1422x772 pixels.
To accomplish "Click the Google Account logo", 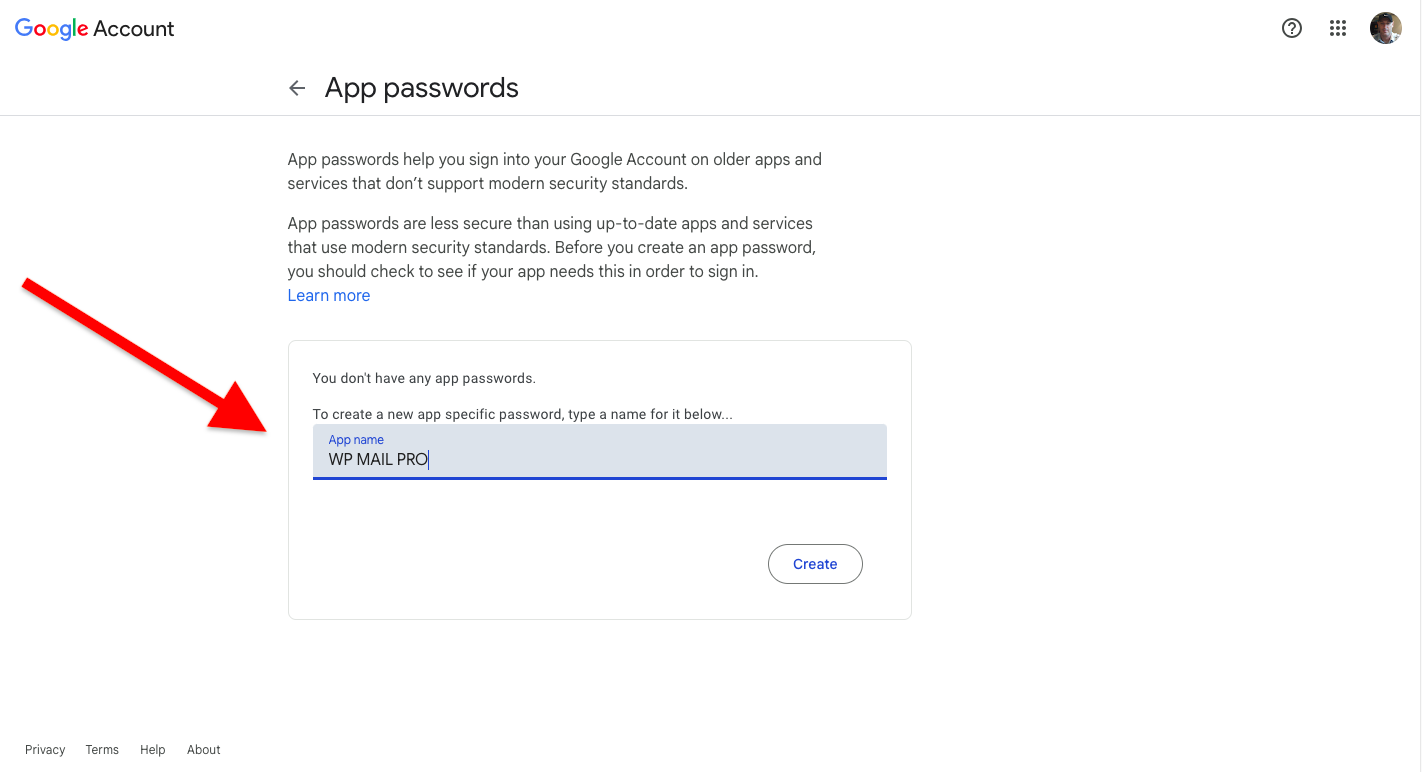I will [95, 29].
